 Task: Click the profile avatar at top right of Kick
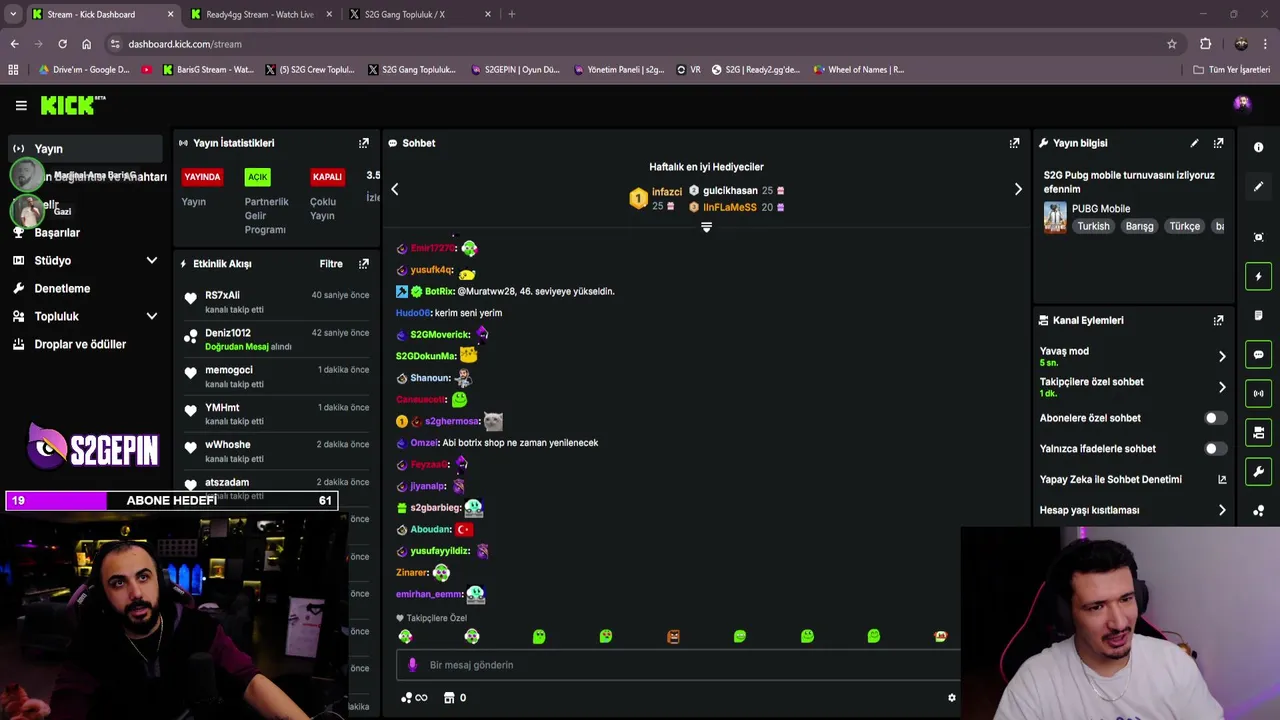click(1242, 103)
